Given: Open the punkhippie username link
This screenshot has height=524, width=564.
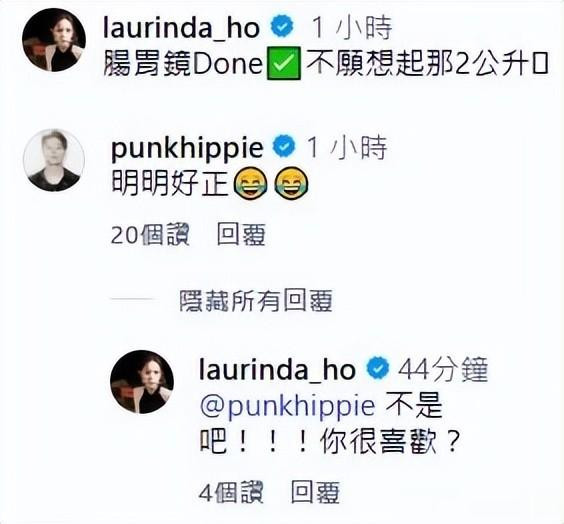Looking at the screenshot, I should coord(187,148).
